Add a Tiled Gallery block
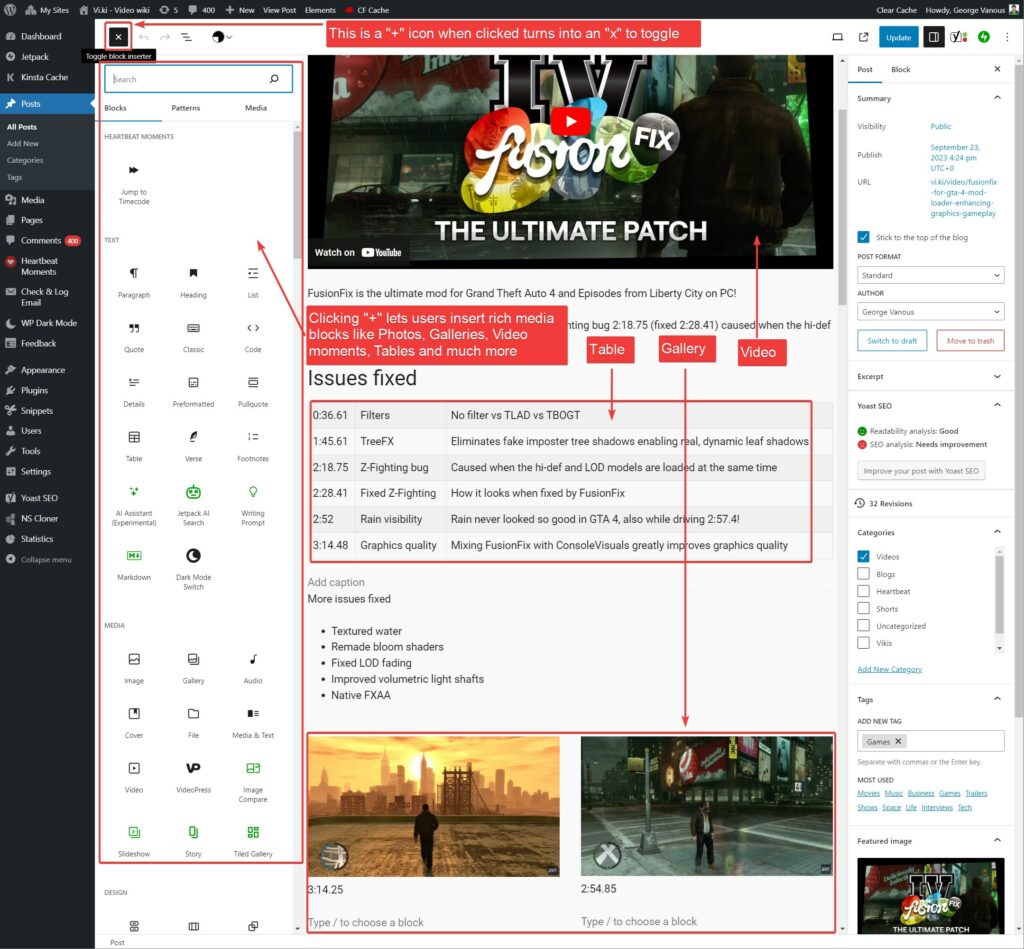The width and height of the screenshot is (1024, 949). pos(253,841)
